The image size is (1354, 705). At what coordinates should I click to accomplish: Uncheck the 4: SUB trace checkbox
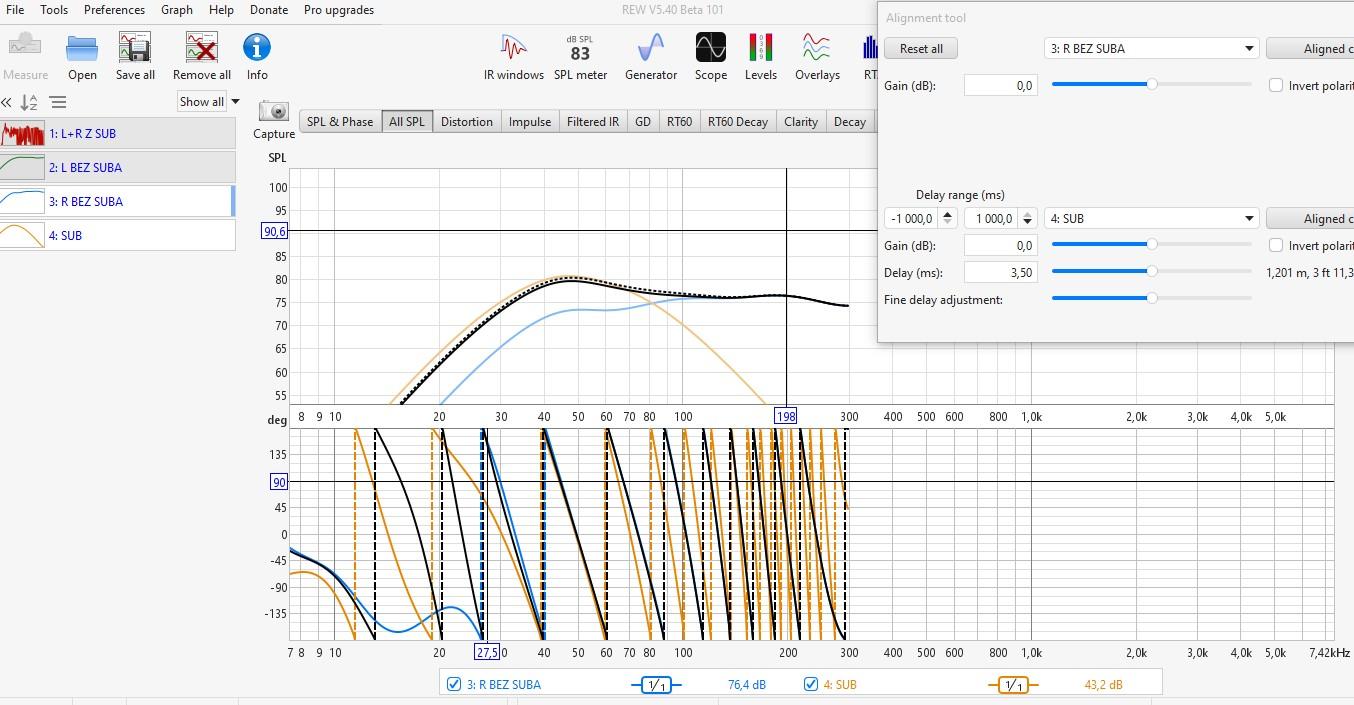point(811,685)
